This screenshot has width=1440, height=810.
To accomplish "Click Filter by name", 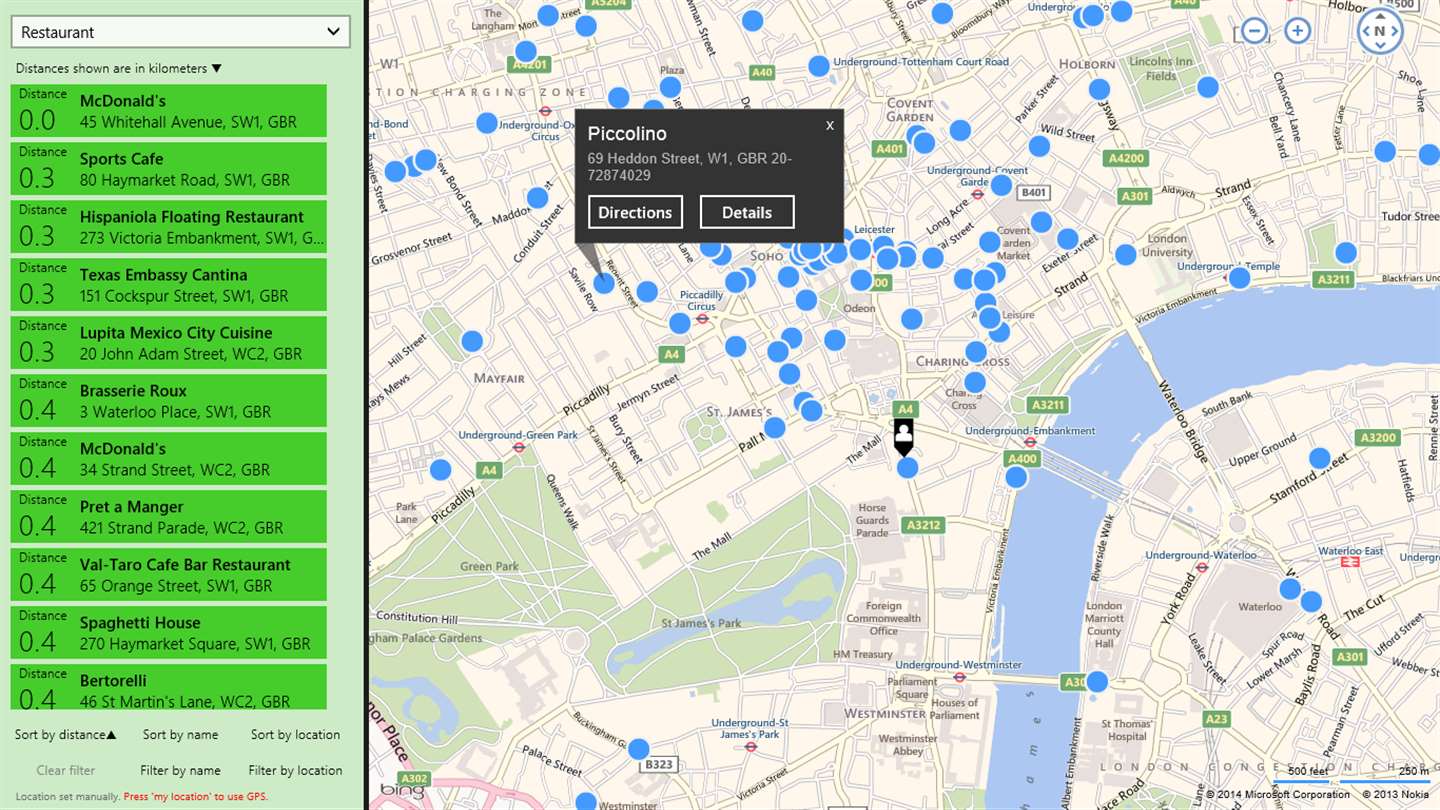I will [x=180, y=770].
